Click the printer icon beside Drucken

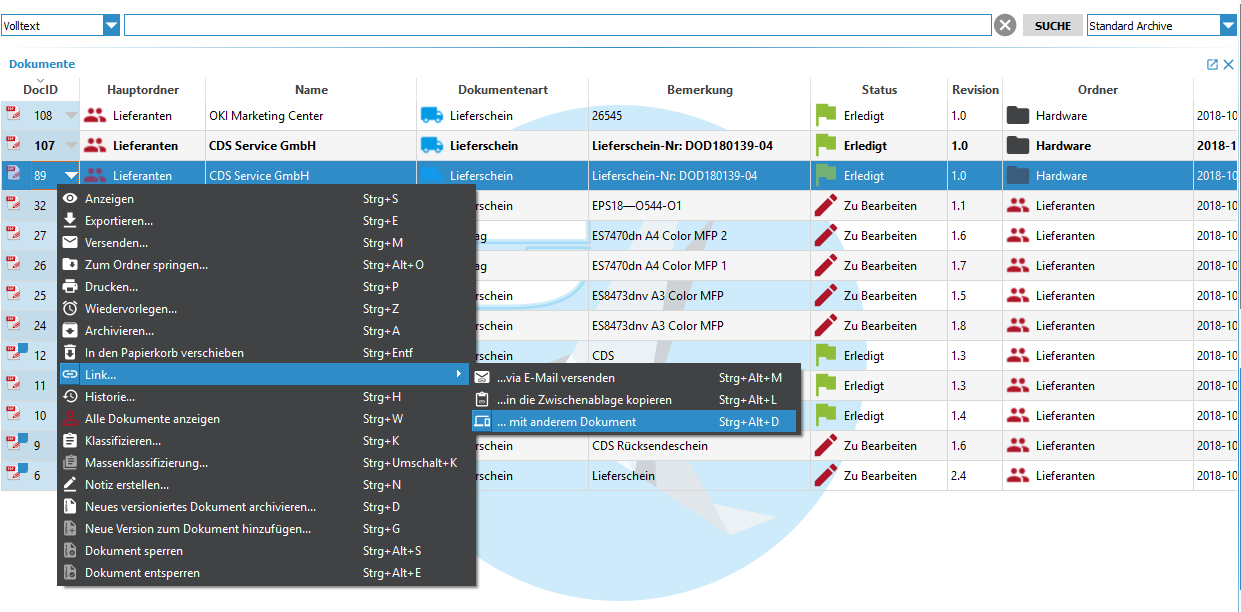(x=70, y=287)
